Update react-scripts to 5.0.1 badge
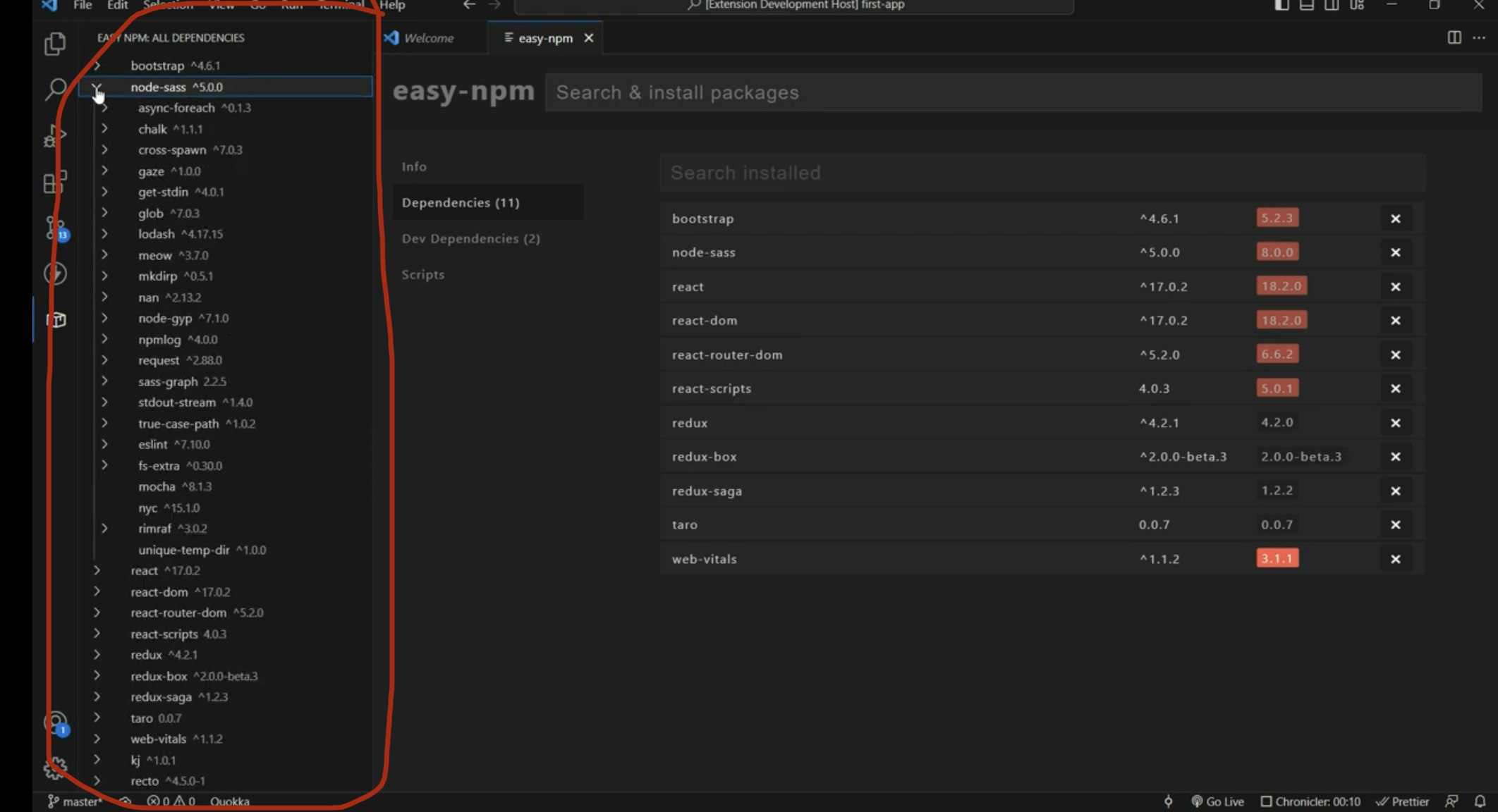Screen dimensions: 1498x812 [x=1277, y=388]
